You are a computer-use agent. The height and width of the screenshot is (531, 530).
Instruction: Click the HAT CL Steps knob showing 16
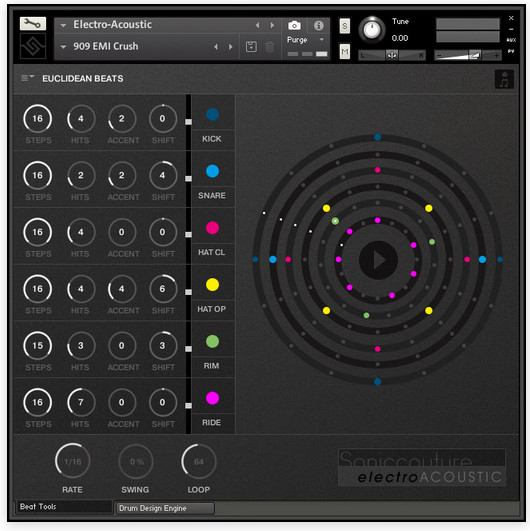coord(37,232)
